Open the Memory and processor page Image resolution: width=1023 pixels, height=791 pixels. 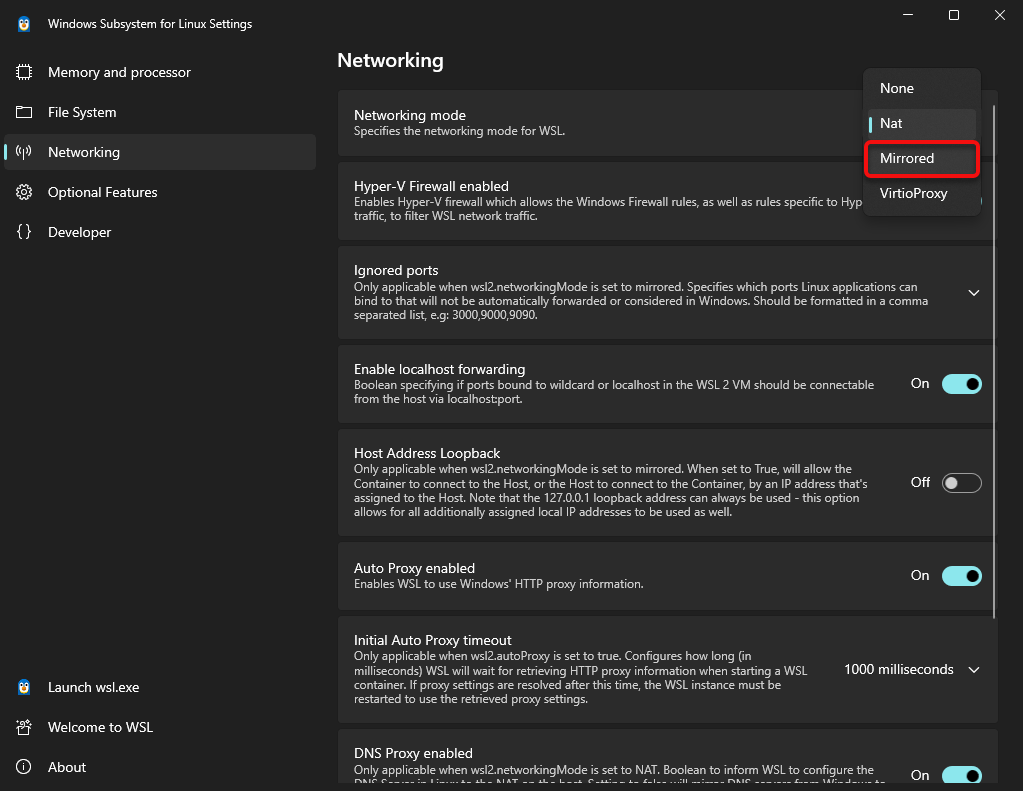(x=119, y=72)
